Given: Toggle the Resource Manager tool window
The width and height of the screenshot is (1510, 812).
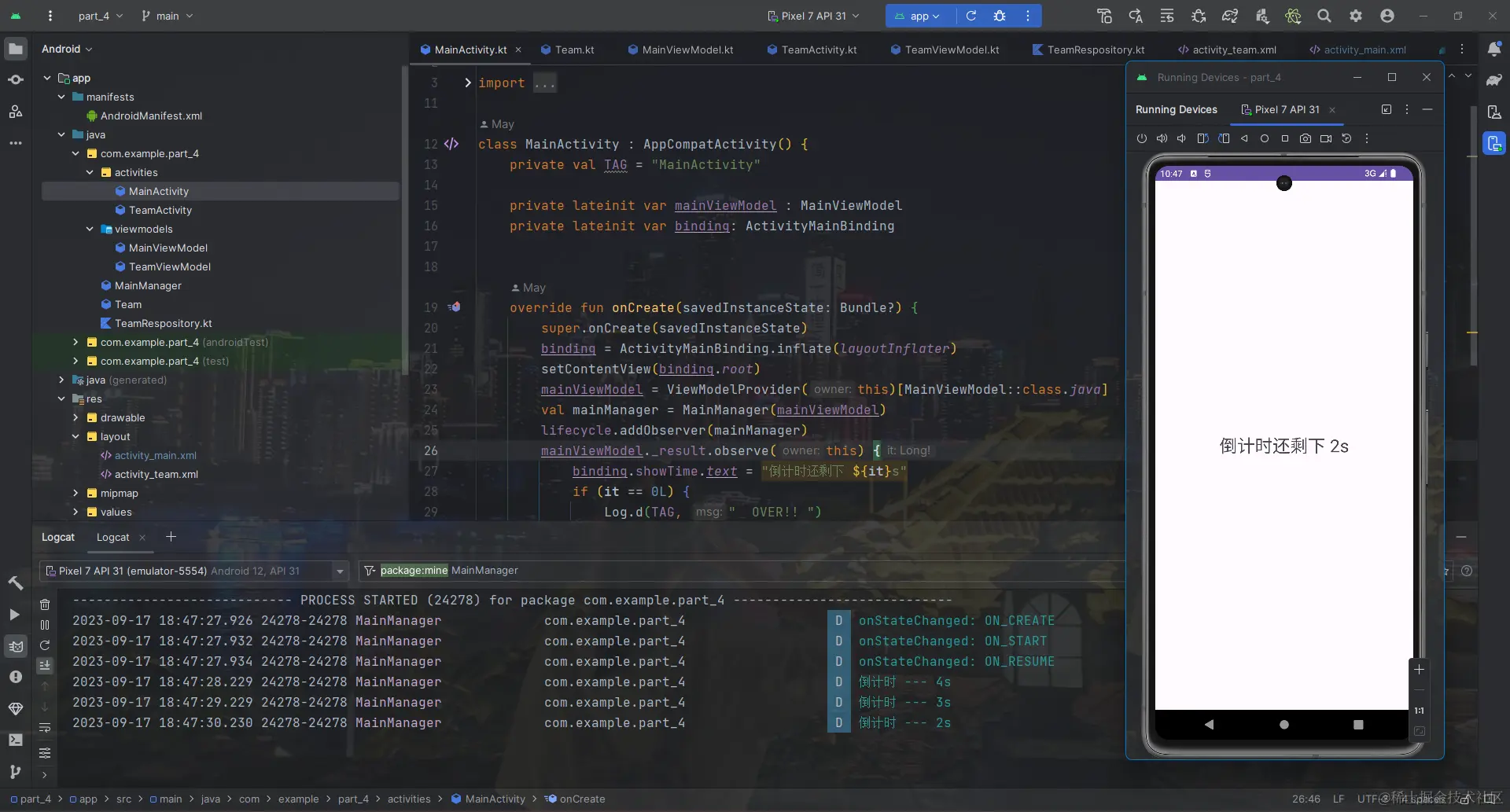Looking at the screenshot, I should point(16,112).
